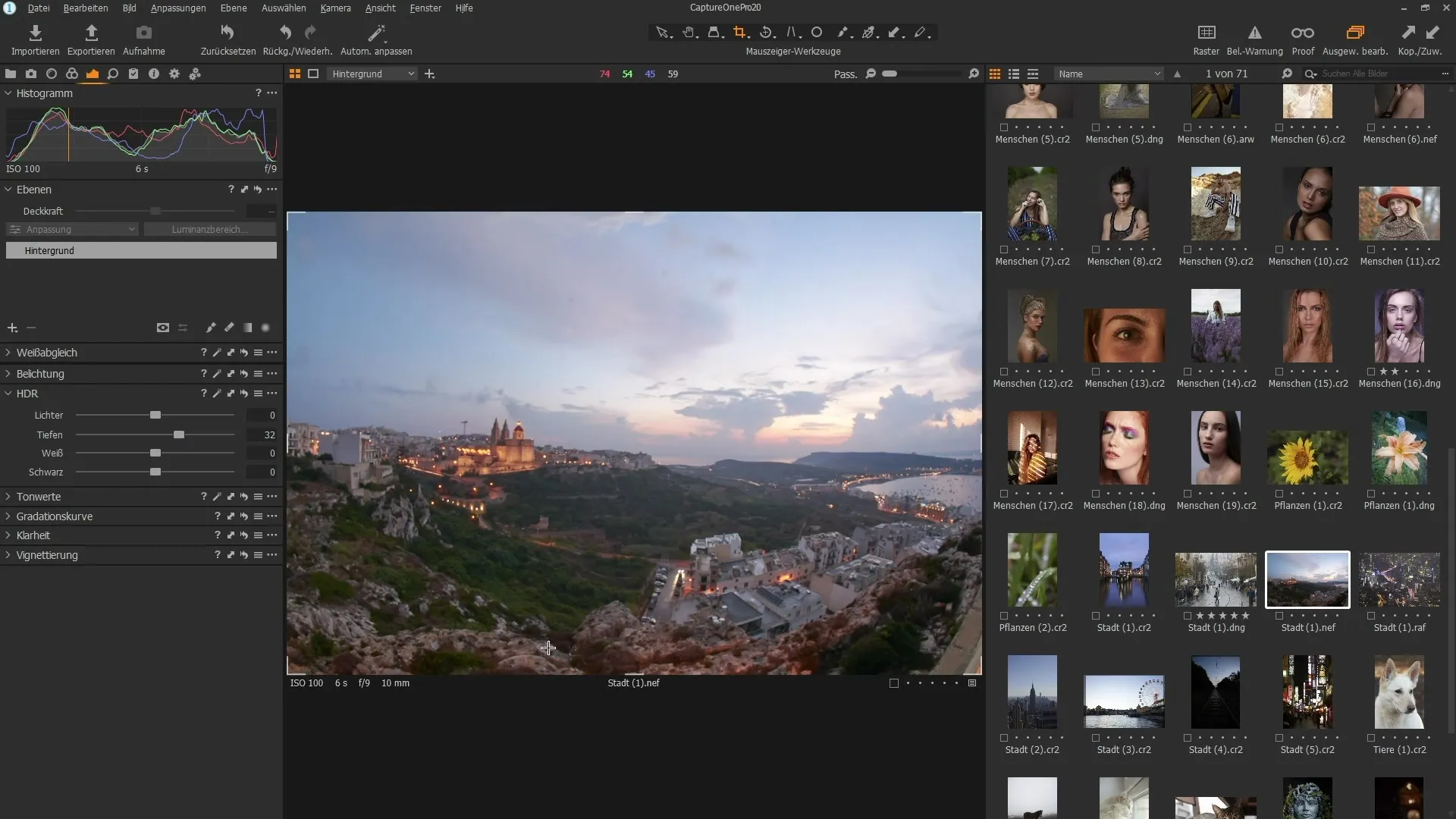Adjust the browser thumbnail zoom slider
This screenshot has height=819, width=1456.
pyautogui.click(x=890, y=74)
